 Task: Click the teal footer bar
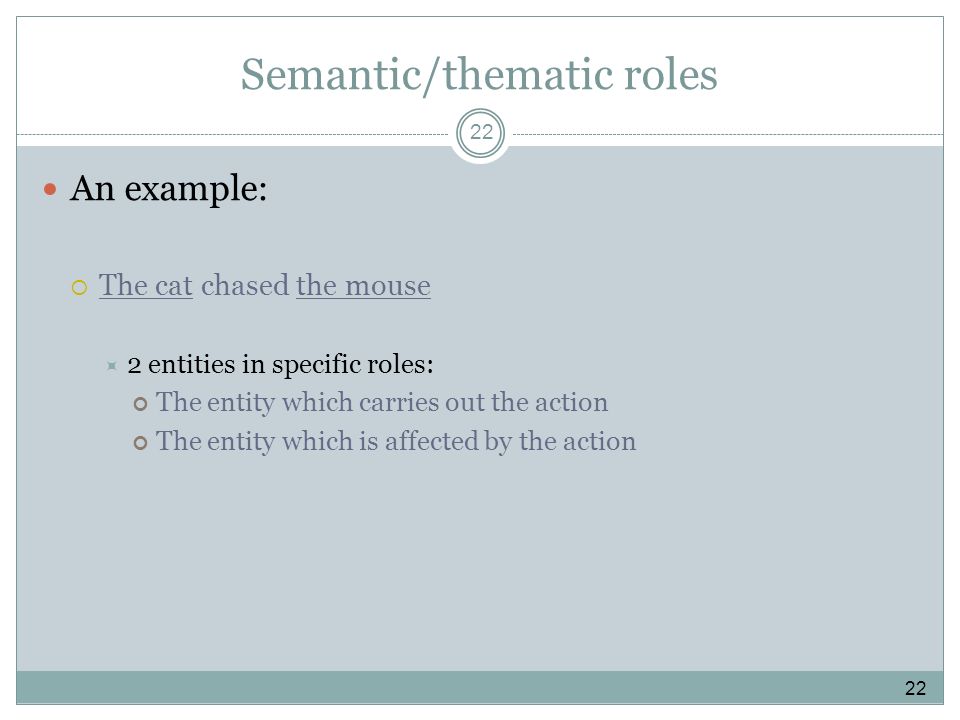tap(480, 688)
